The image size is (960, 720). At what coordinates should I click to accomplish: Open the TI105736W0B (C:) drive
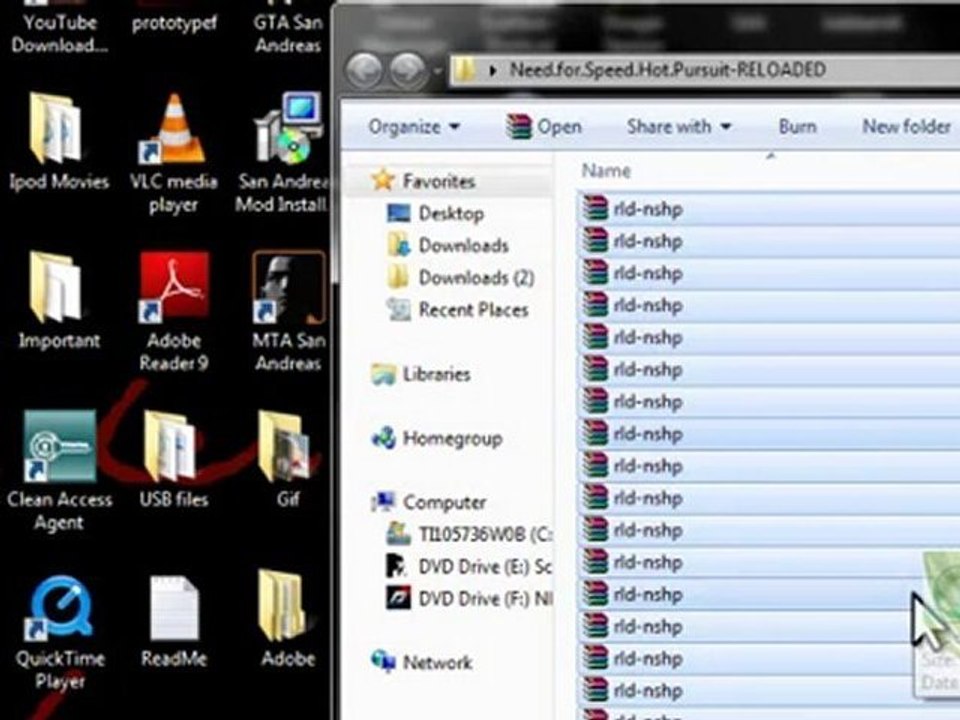469,534
